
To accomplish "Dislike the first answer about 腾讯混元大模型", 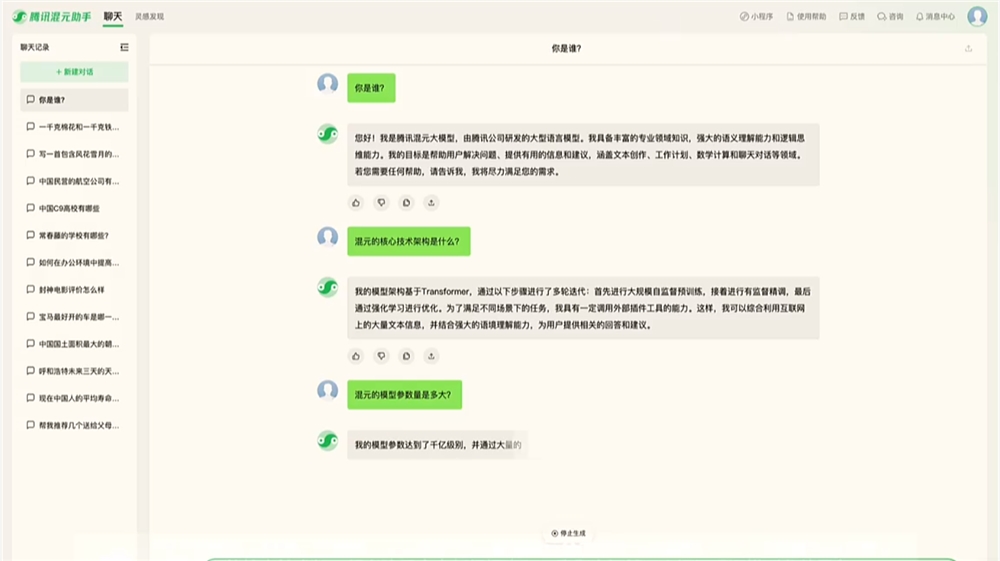I will pyautogui.click(x=381, y=203).
